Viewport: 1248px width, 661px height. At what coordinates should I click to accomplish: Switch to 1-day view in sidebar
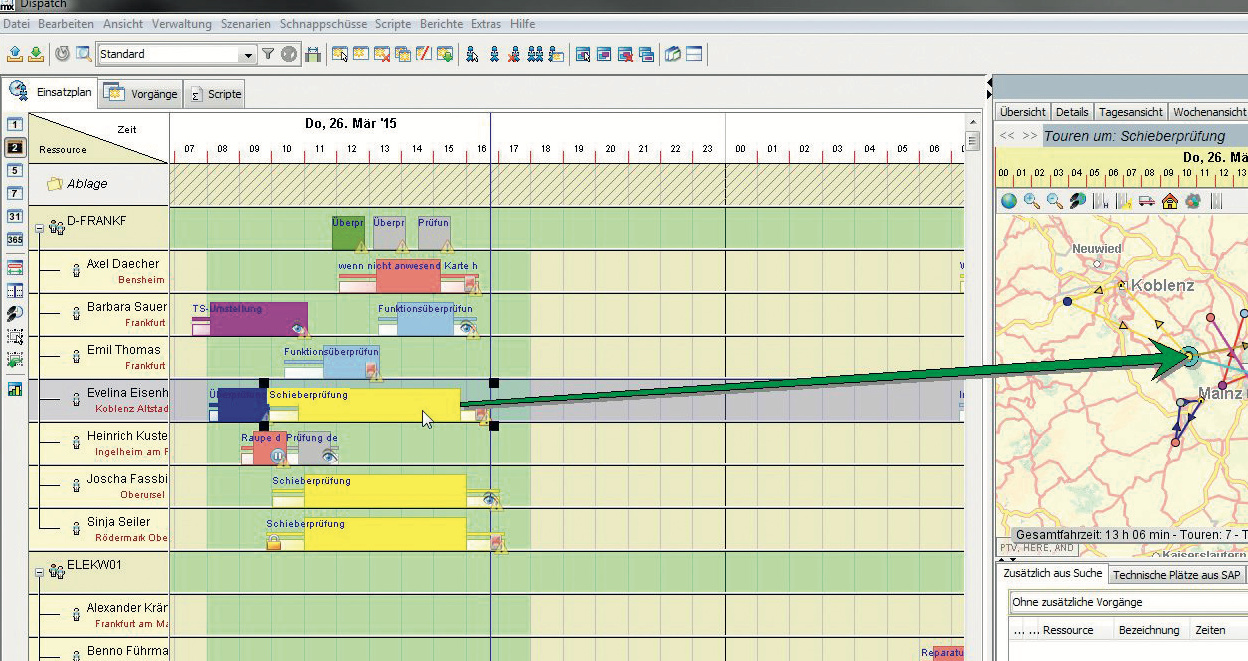(x=15, y=125)
